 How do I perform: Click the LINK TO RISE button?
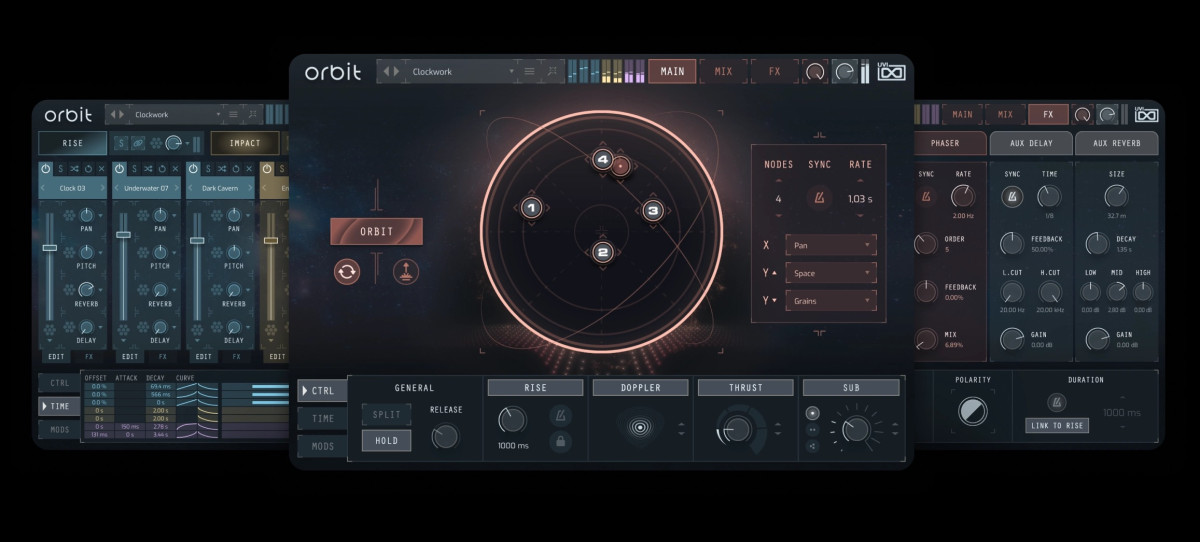pos(1057,425)
